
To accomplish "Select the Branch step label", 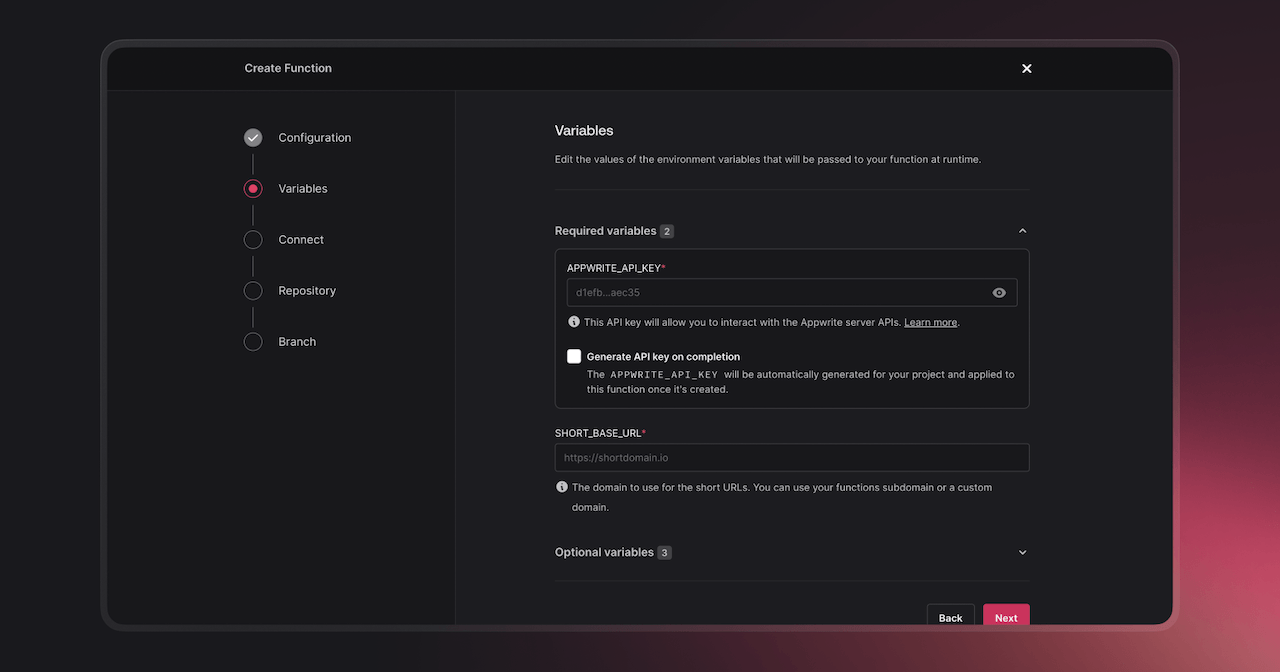I will (297, 342).
